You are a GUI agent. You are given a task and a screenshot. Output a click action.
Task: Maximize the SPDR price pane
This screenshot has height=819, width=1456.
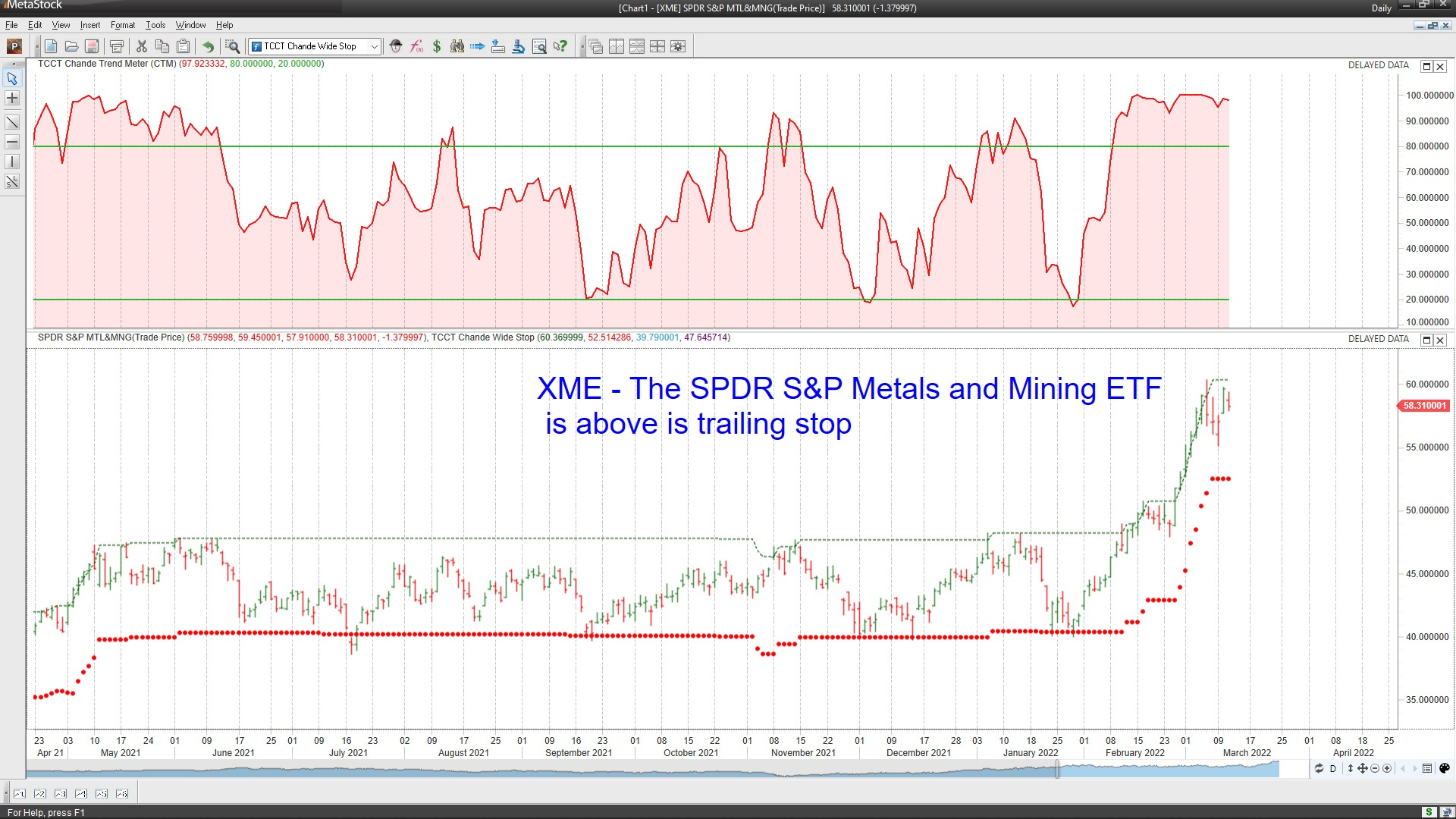pyautogui.click(x=1426, y=340)
